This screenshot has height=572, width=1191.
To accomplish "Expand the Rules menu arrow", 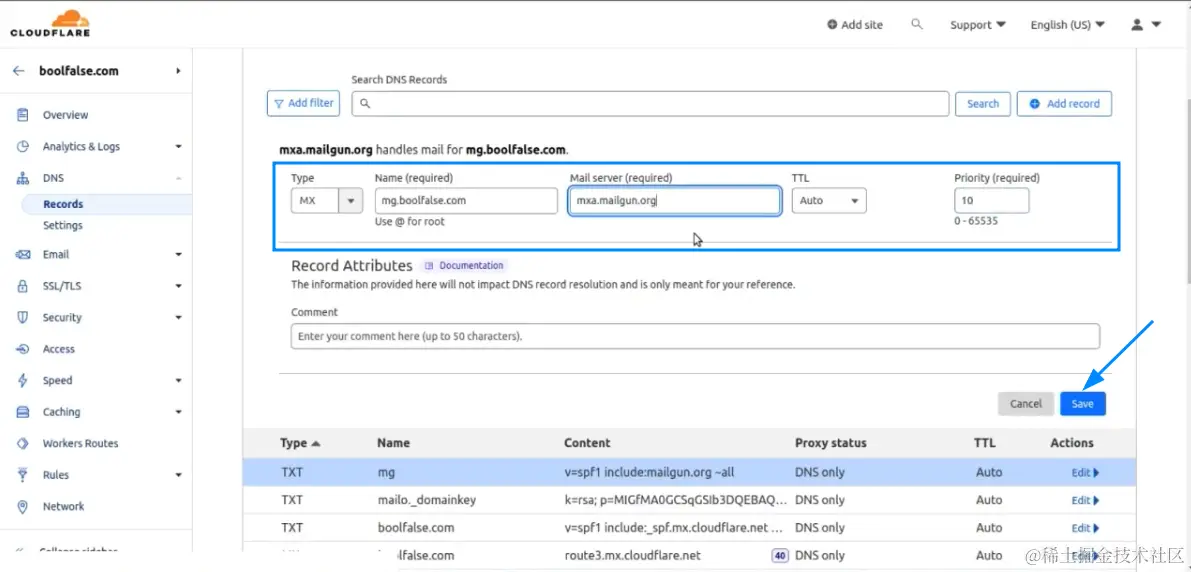I will click(178, 475).
